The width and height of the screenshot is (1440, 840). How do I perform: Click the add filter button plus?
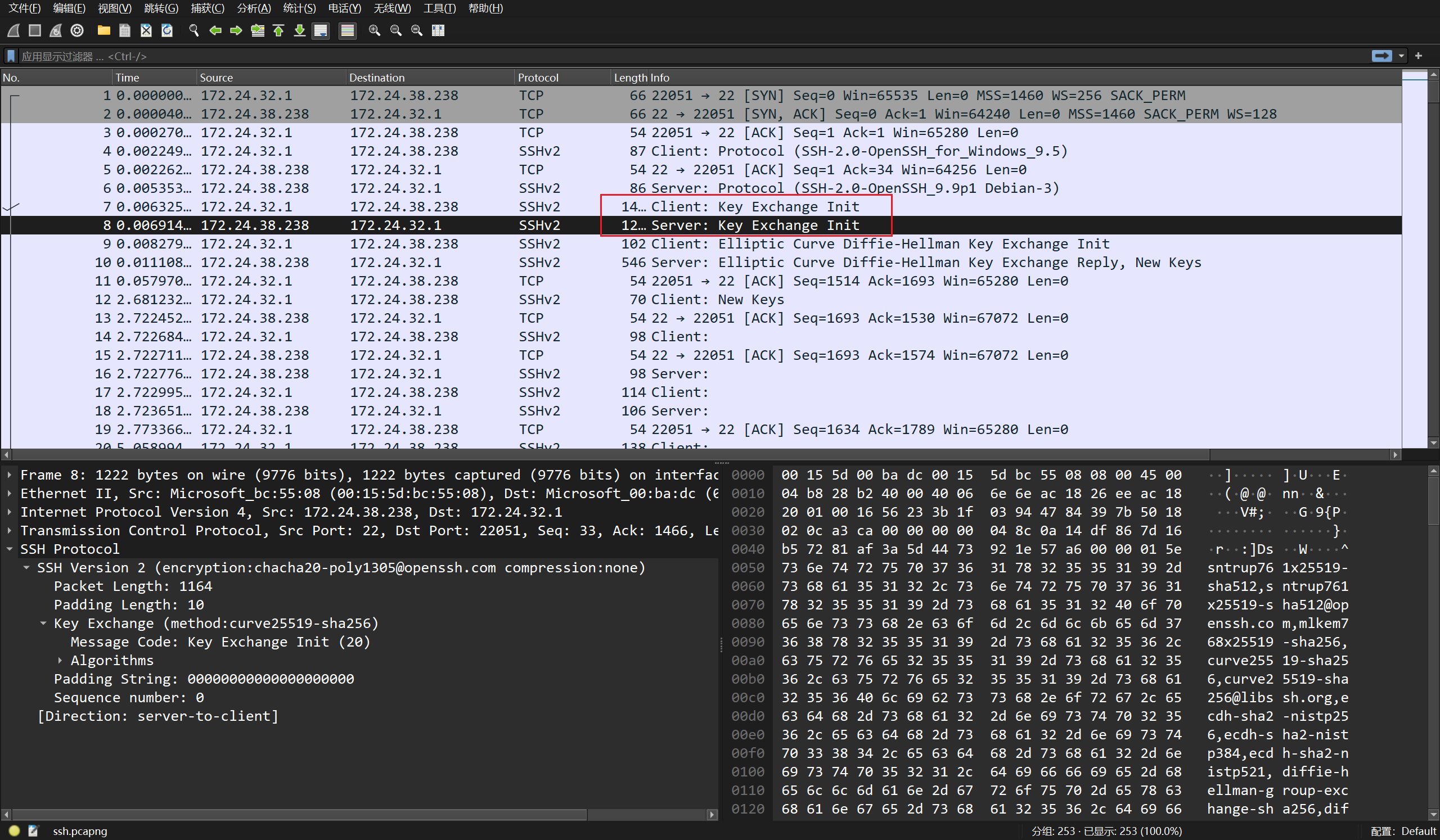1418,56
